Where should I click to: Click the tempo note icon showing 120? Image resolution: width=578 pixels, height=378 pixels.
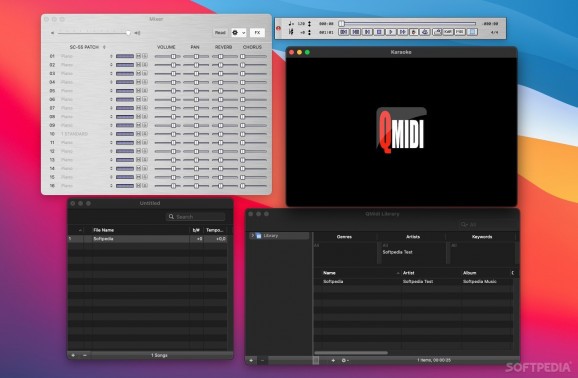point(290,24)
